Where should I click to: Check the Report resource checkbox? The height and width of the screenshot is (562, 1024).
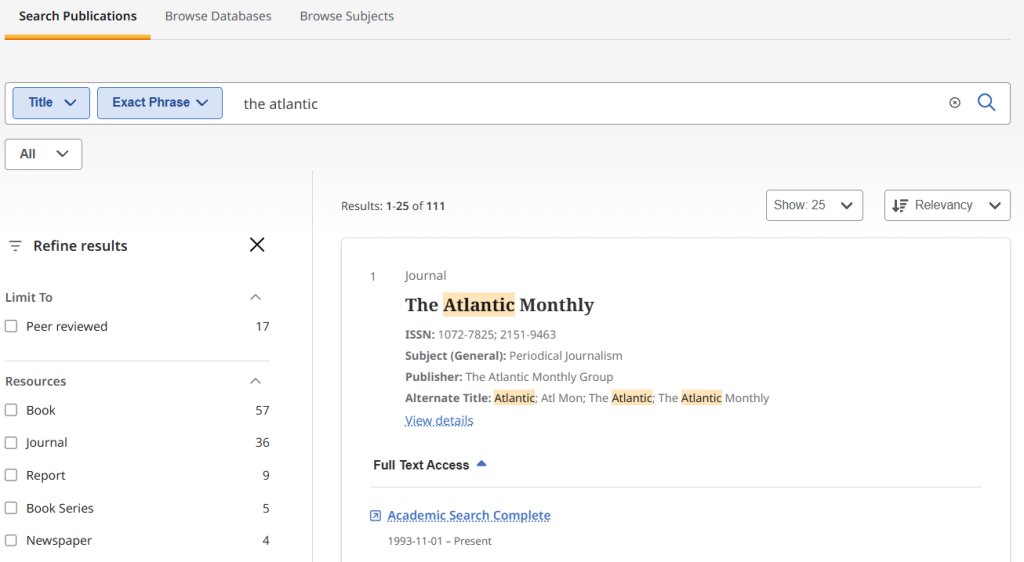point(11,475)
